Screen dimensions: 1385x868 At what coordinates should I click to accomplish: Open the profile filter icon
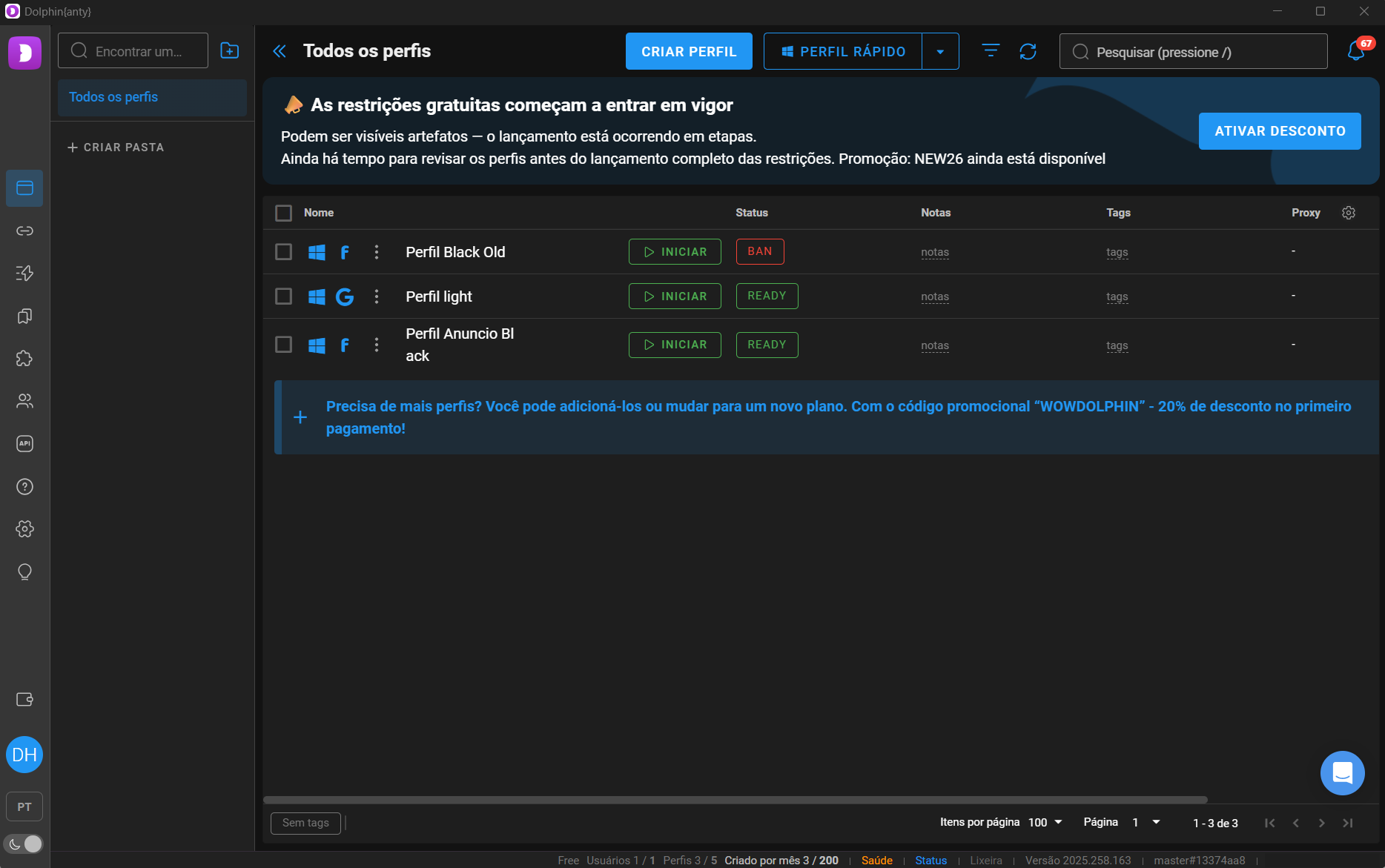tap(991, 51)
